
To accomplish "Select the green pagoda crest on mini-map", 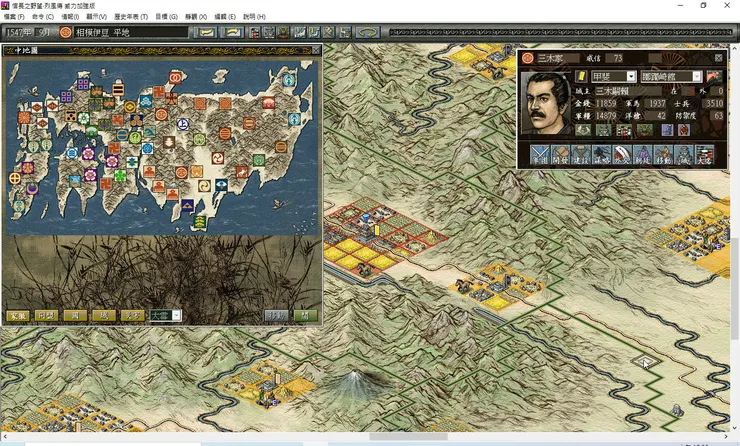I will point(200,222).
